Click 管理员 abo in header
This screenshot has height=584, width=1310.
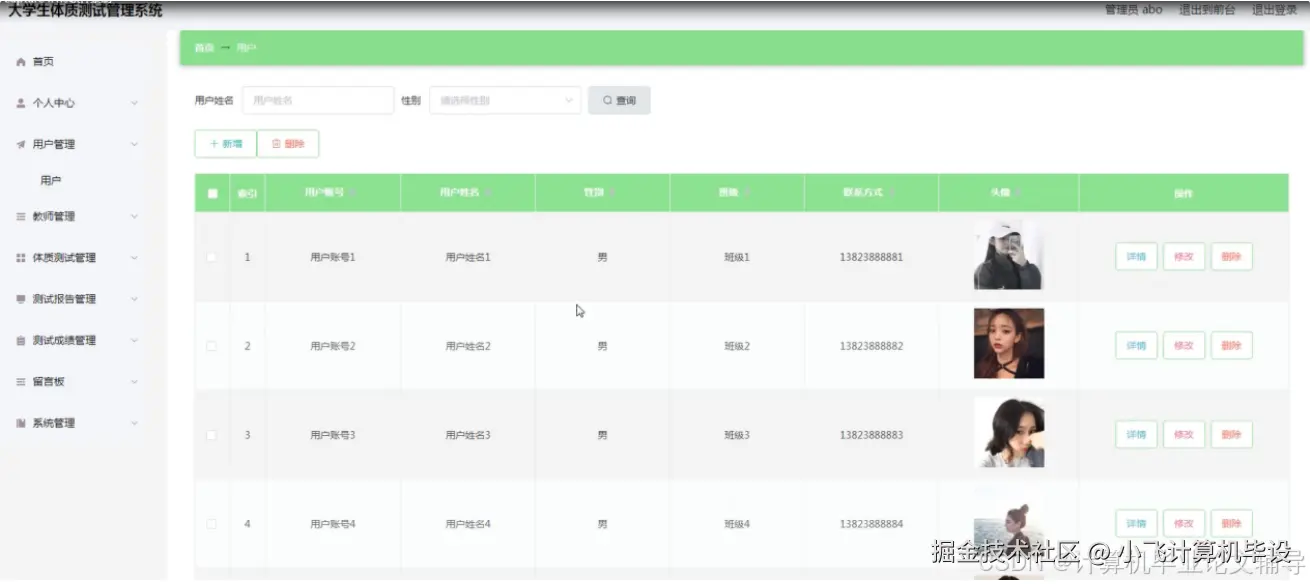pyautogui.click(x=1133, y=10)
